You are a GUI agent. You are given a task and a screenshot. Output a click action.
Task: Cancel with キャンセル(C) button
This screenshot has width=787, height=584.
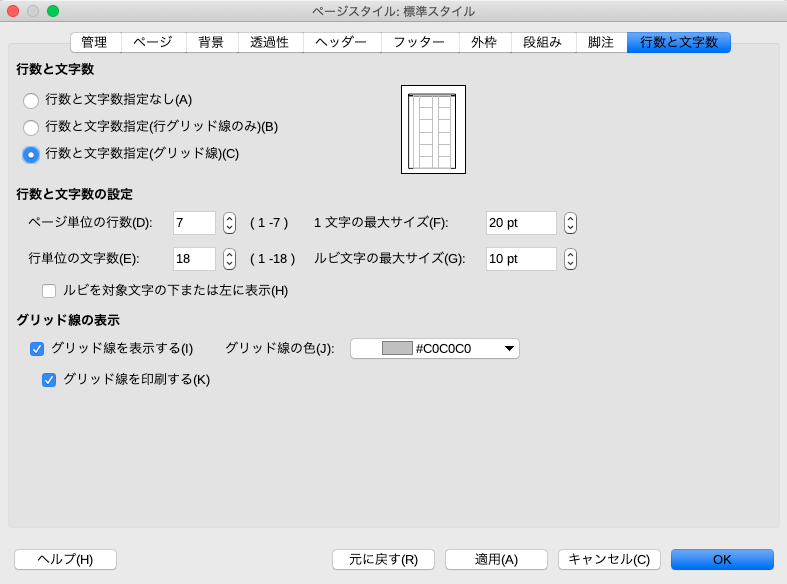pyautogui.click(x=609, y=559)
